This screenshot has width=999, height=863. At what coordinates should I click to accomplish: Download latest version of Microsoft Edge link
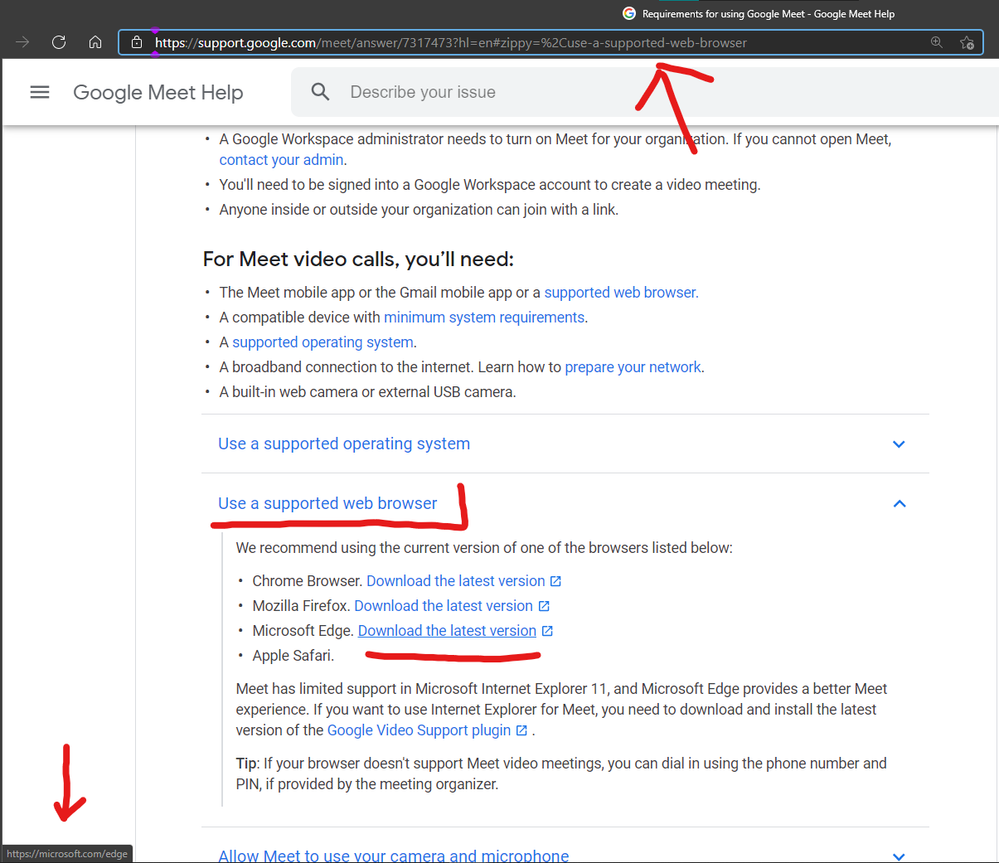tap(447, 631)
